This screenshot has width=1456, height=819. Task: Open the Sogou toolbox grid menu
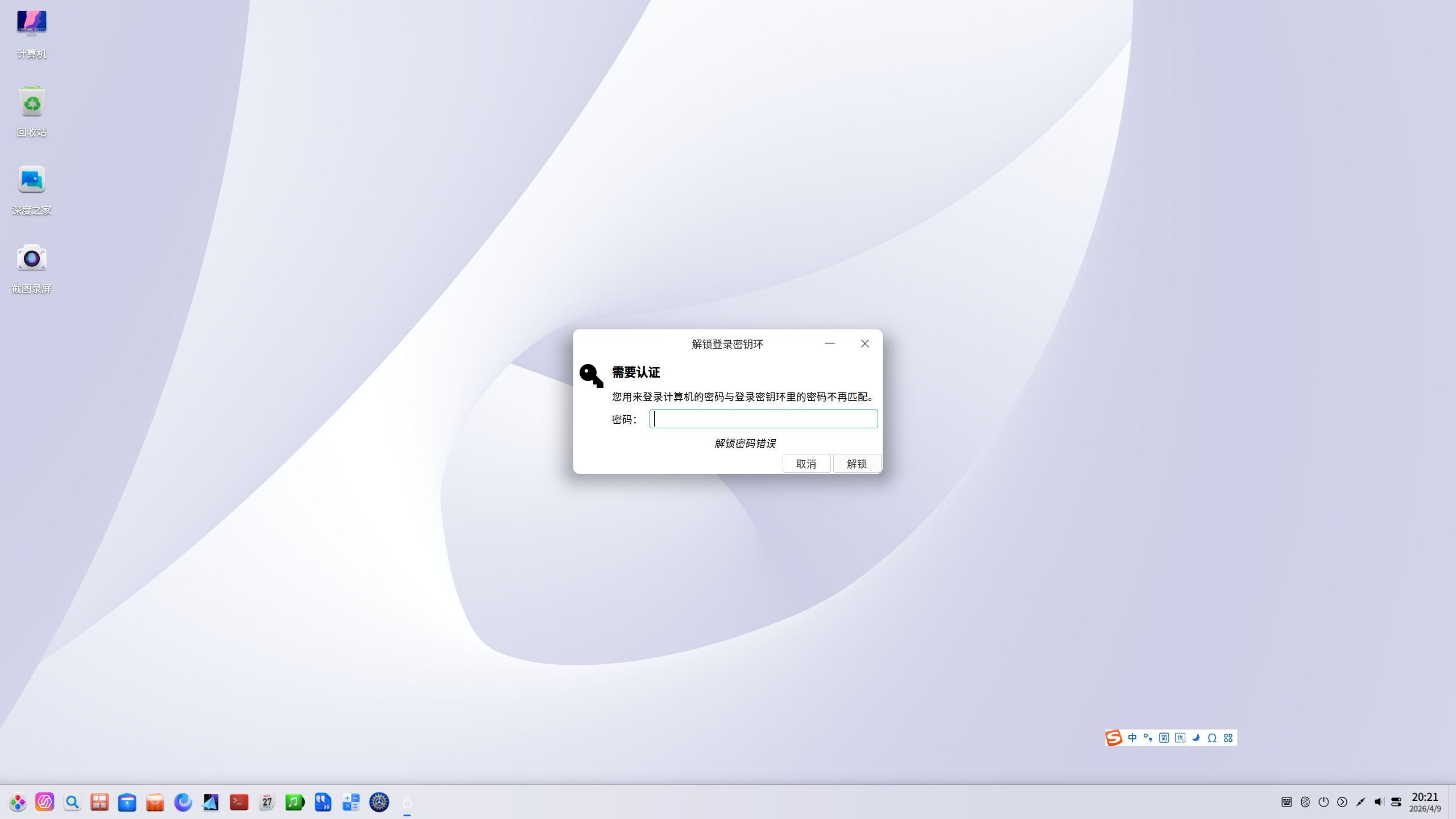click(x=1228, y=738)
